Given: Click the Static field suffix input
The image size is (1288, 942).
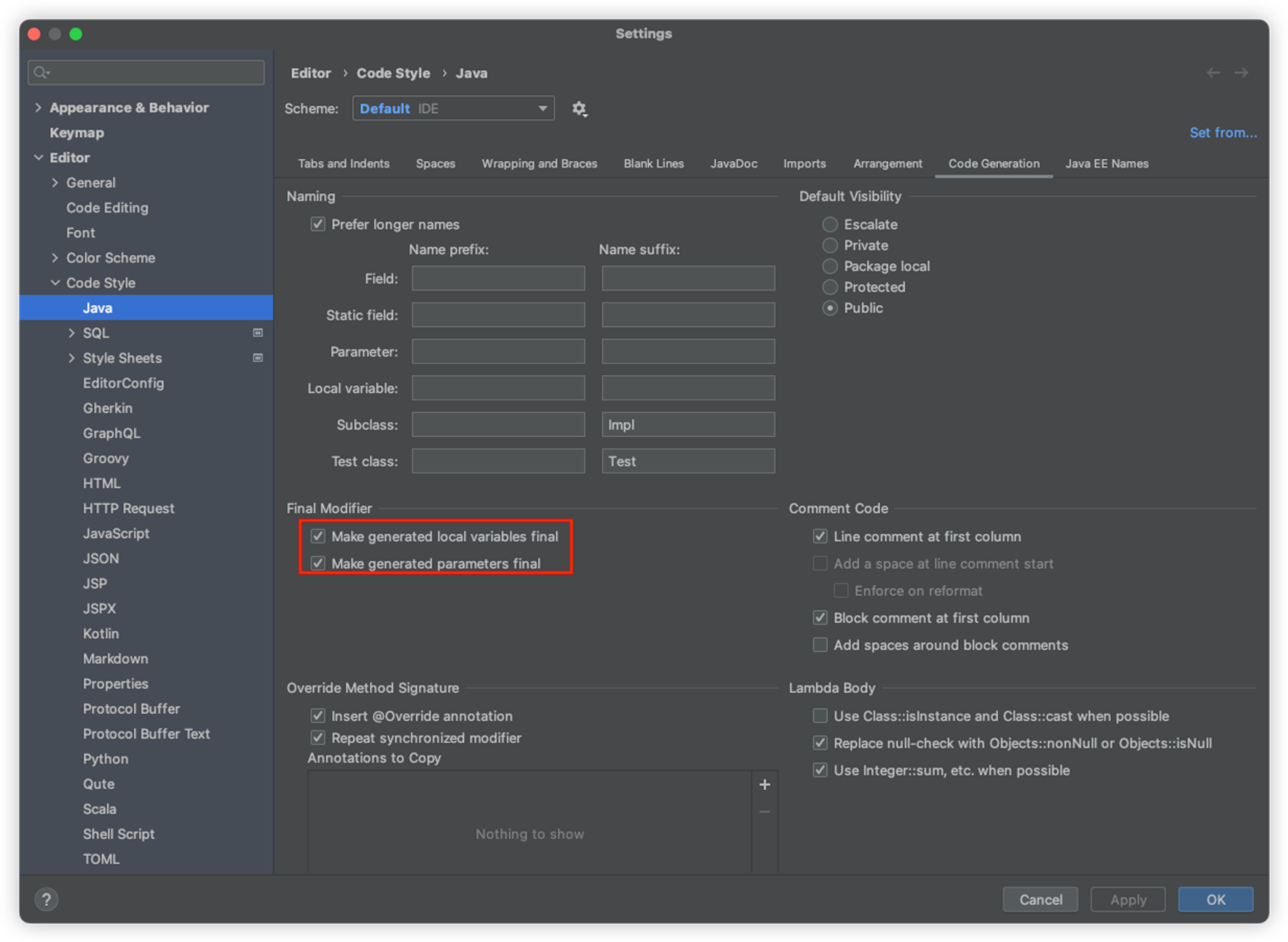Looking at the screenshot, I should (688, 315).
